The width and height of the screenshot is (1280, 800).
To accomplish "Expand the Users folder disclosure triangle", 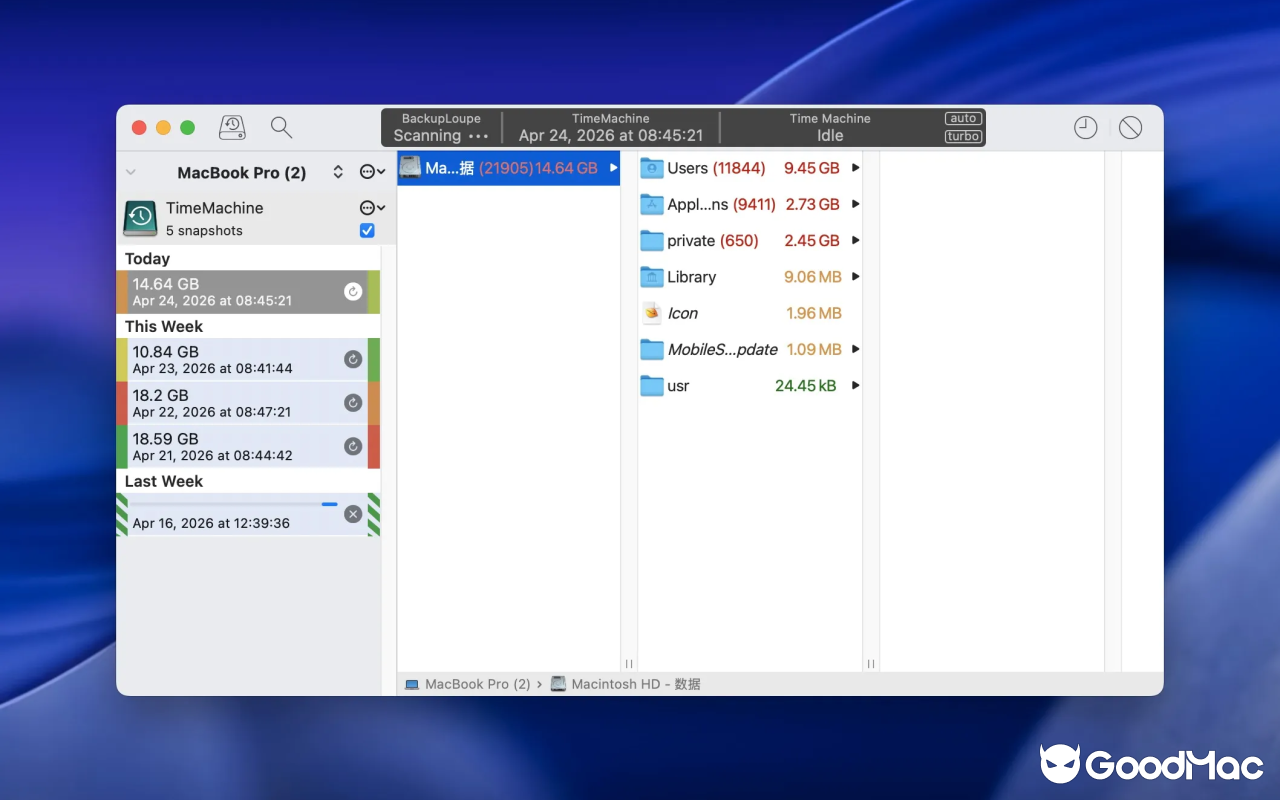I will coord(856,167).
